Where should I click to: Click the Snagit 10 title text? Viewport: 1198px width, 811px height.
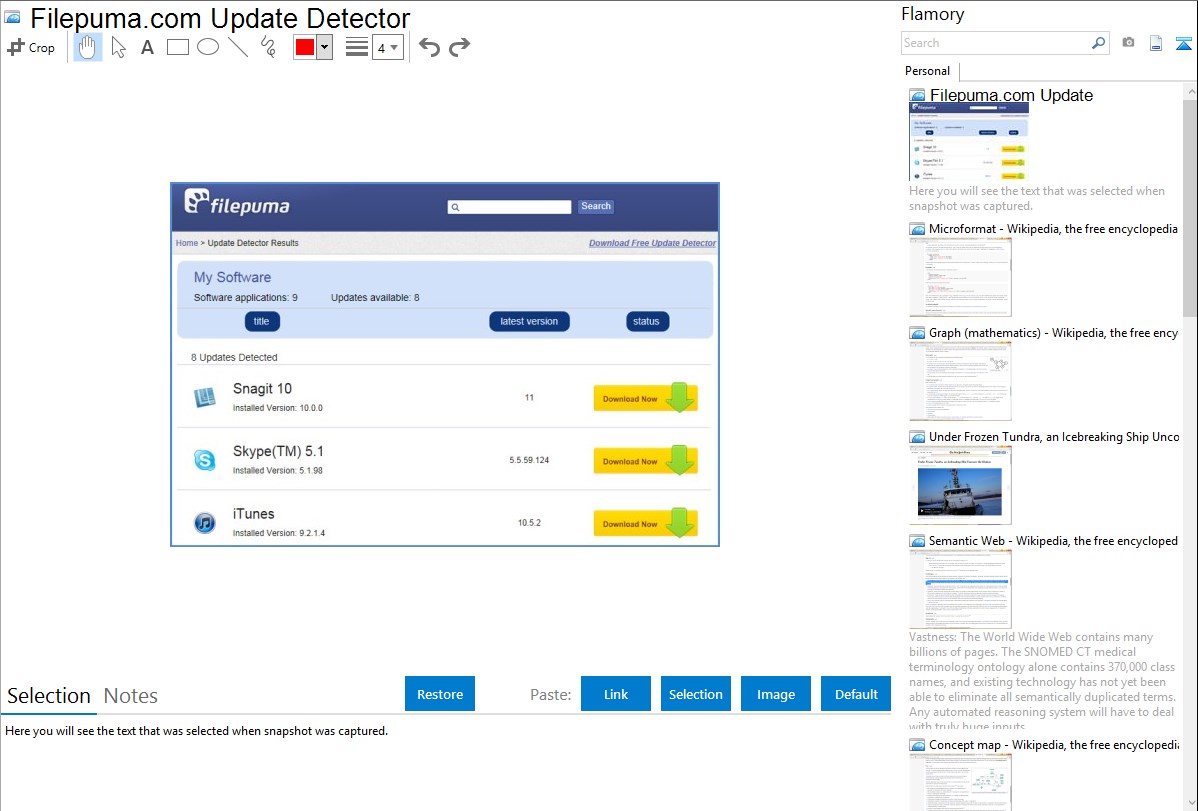(x=262, y=389)
